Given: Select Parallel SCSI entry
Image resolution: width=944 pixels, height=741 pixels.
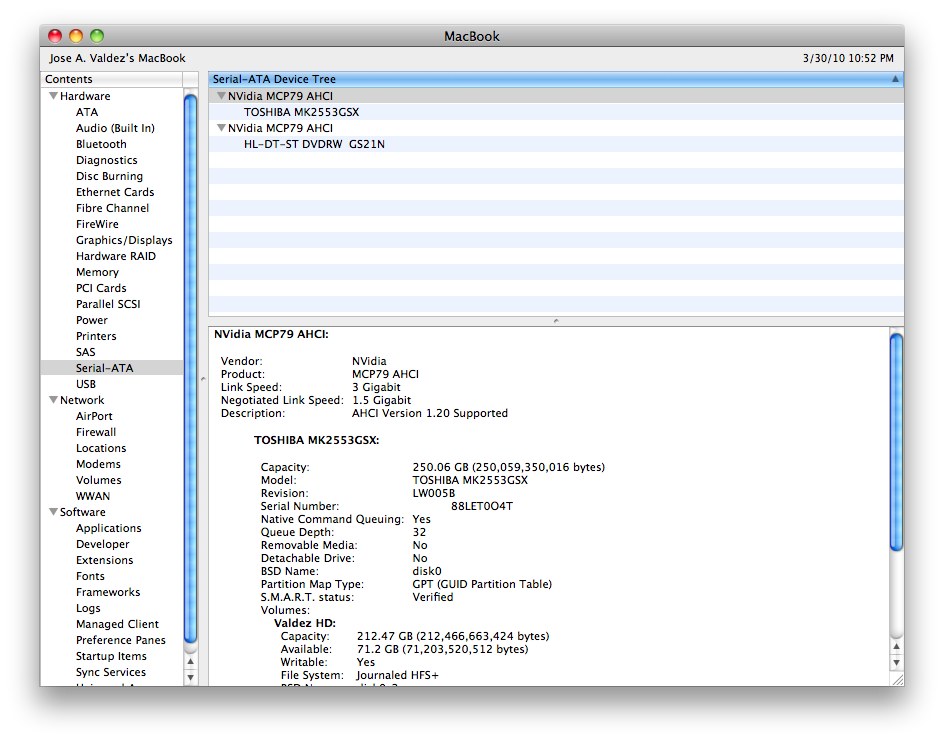Looking at the screenshot, I should pos(108,304).
